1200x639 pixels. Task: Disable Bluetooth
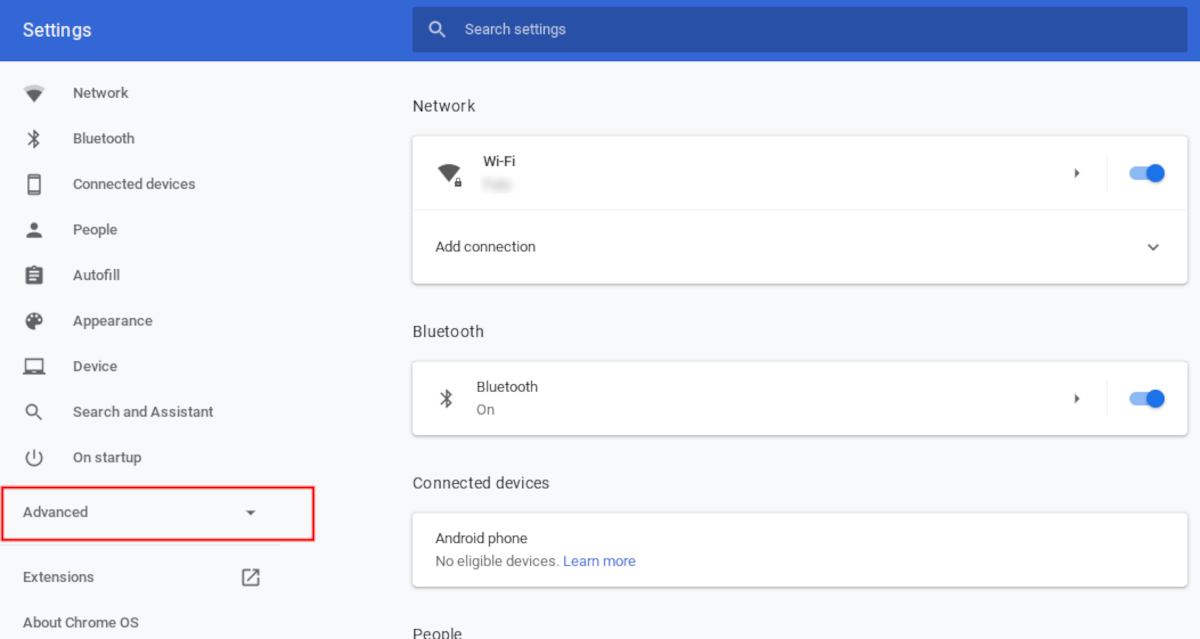point(1146,398)
